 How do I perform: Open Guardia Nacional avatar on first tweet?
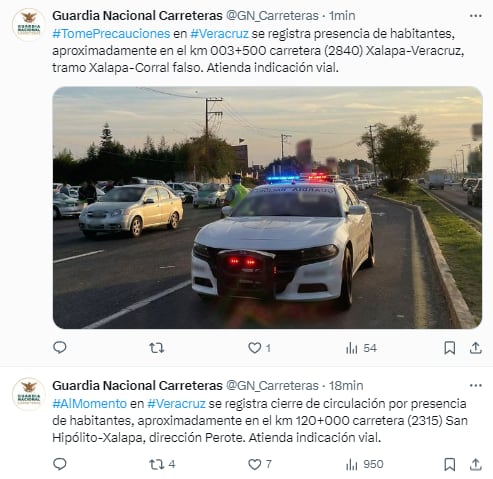pyautogui.click(x=29, y=24)
